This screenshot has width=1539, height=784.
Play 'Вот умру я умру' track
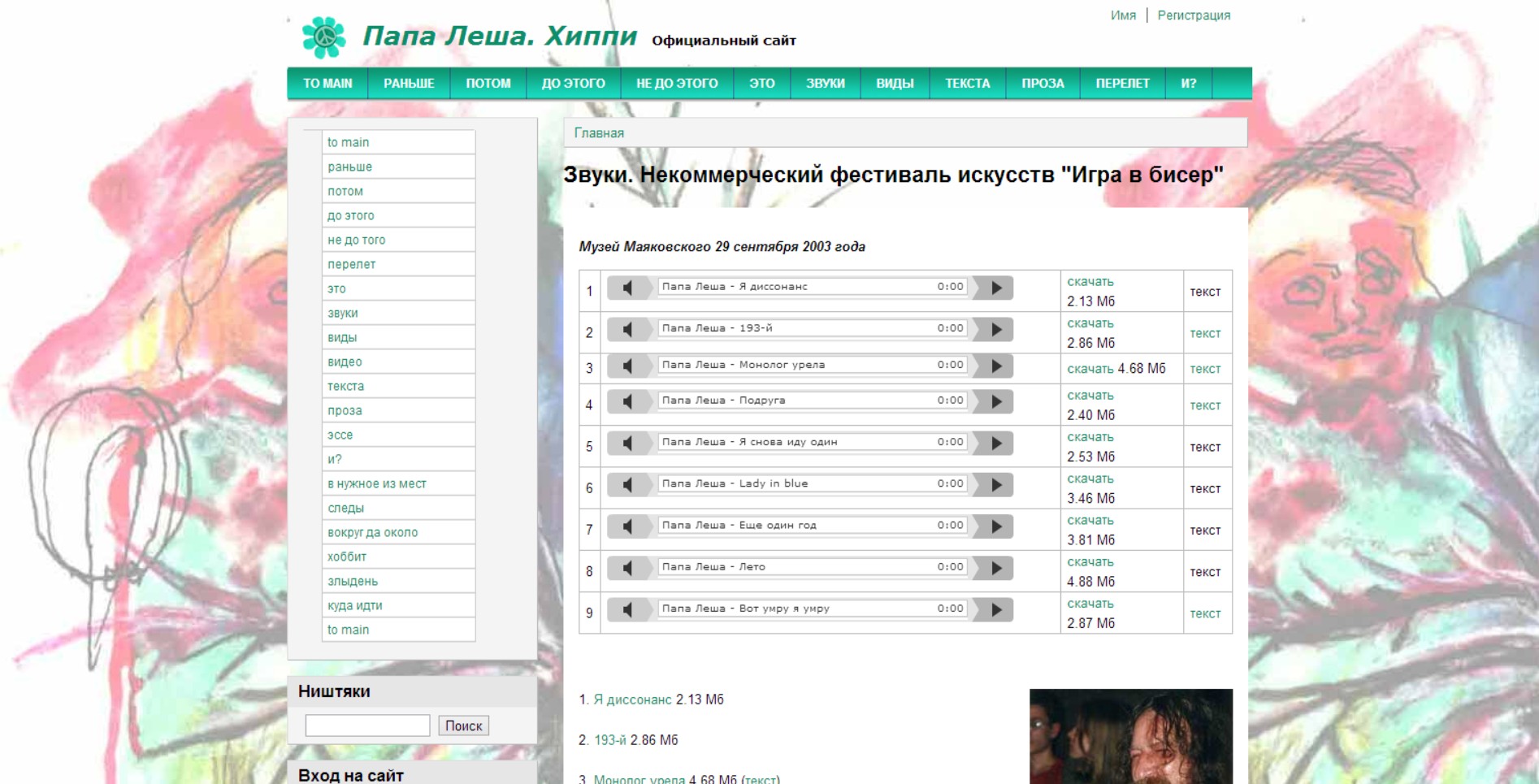pos(995,610)
